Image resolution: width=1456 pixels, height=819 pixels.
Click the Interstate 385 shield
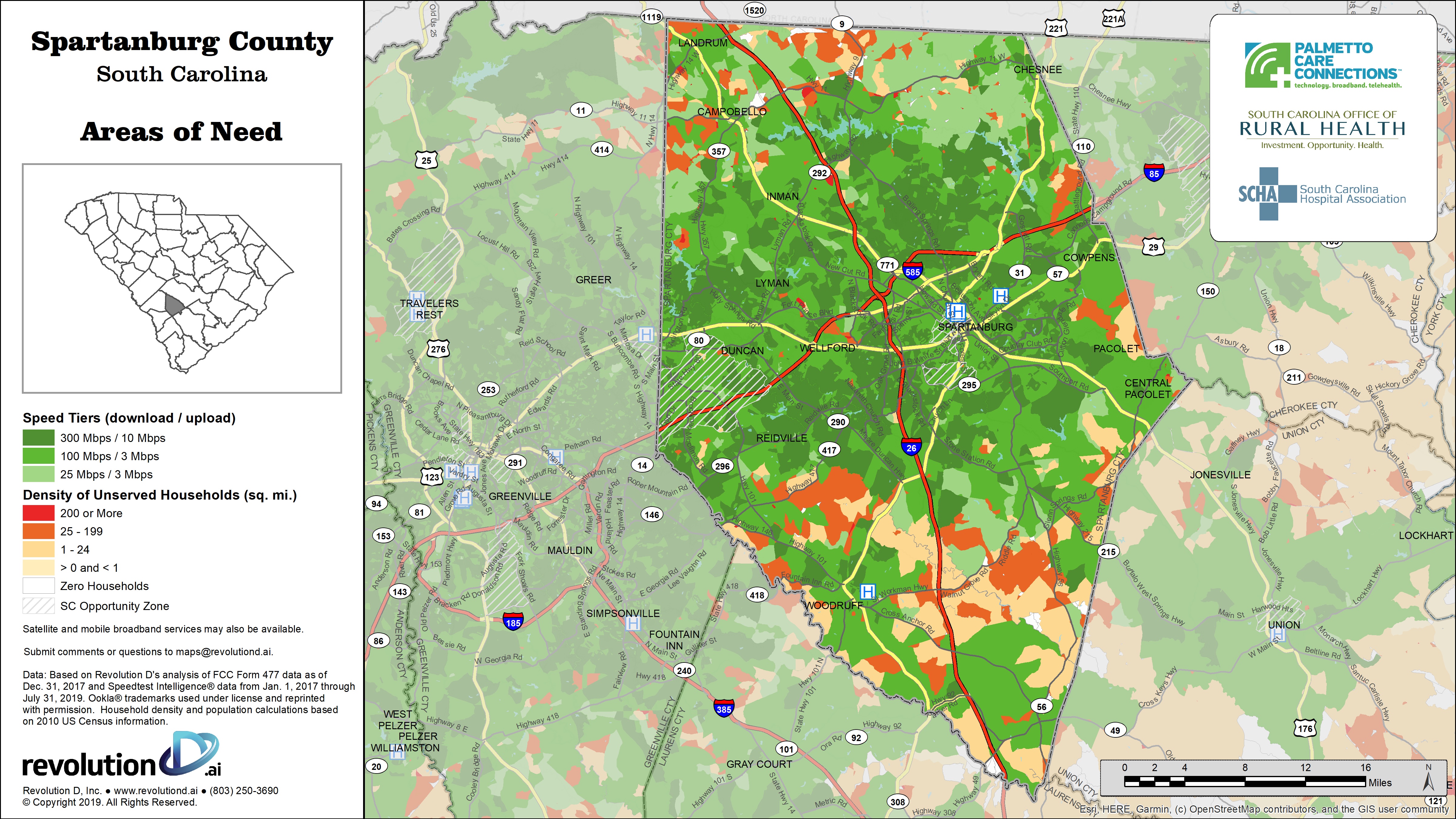click(723, 709)
